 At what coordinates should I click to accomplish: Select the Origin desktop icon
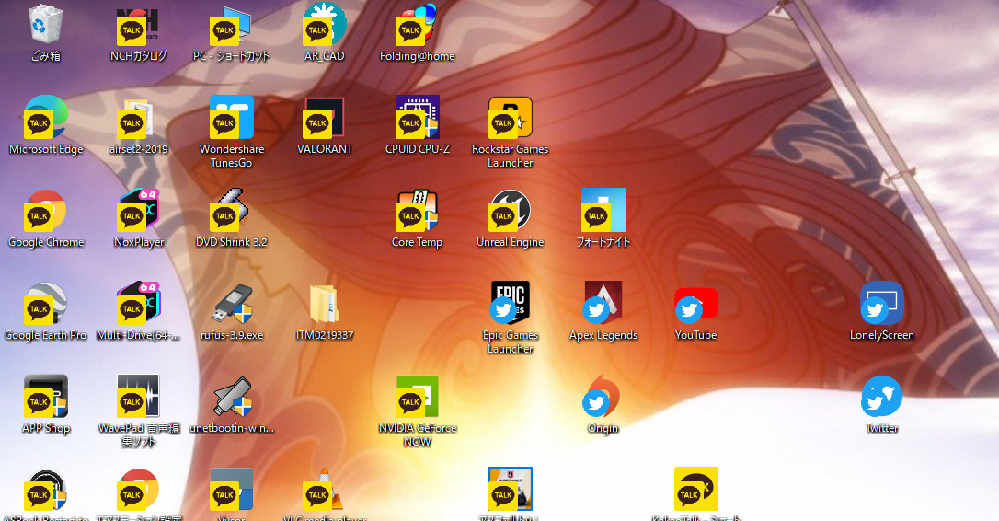tap(601, 396)
